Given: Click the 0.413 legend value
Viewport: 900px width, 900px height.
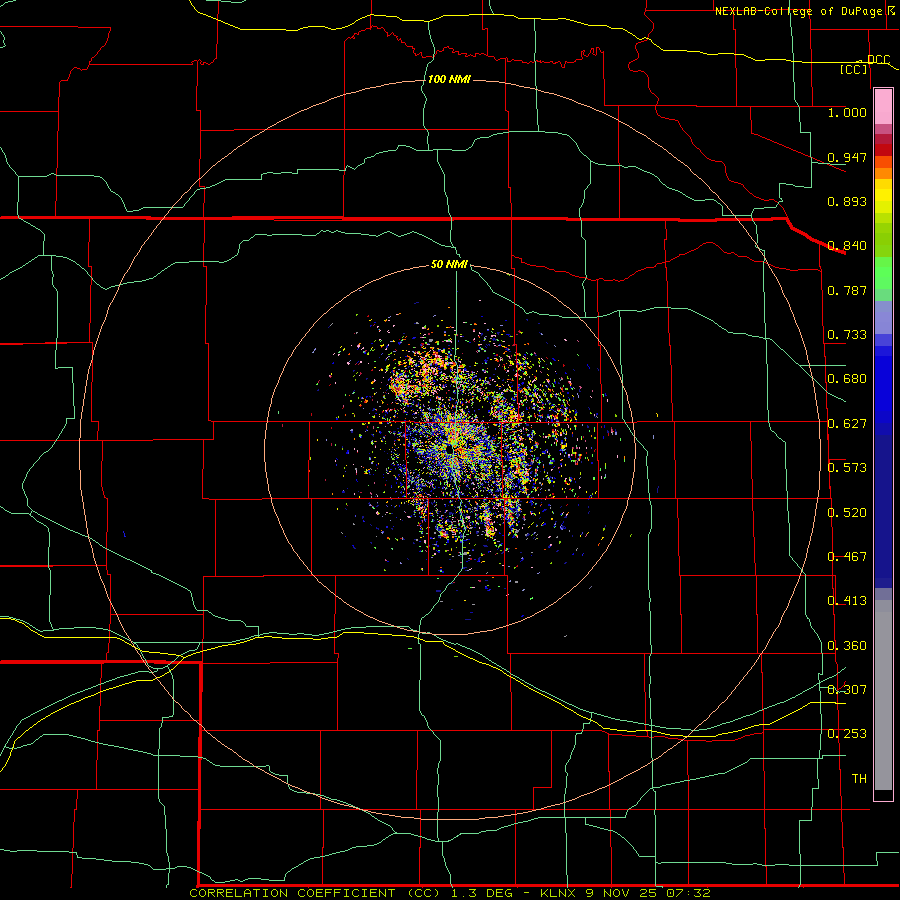Looking at the screenshot, I should tap(847, 601).
